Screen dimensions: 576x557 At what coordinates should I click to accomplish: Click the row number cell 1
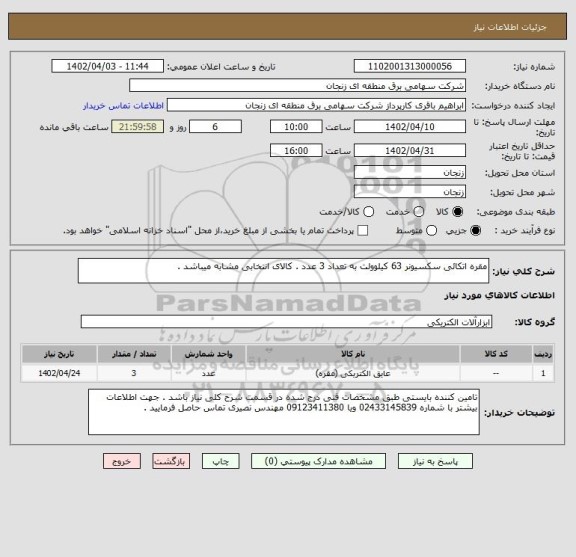(x=543, y=373)
